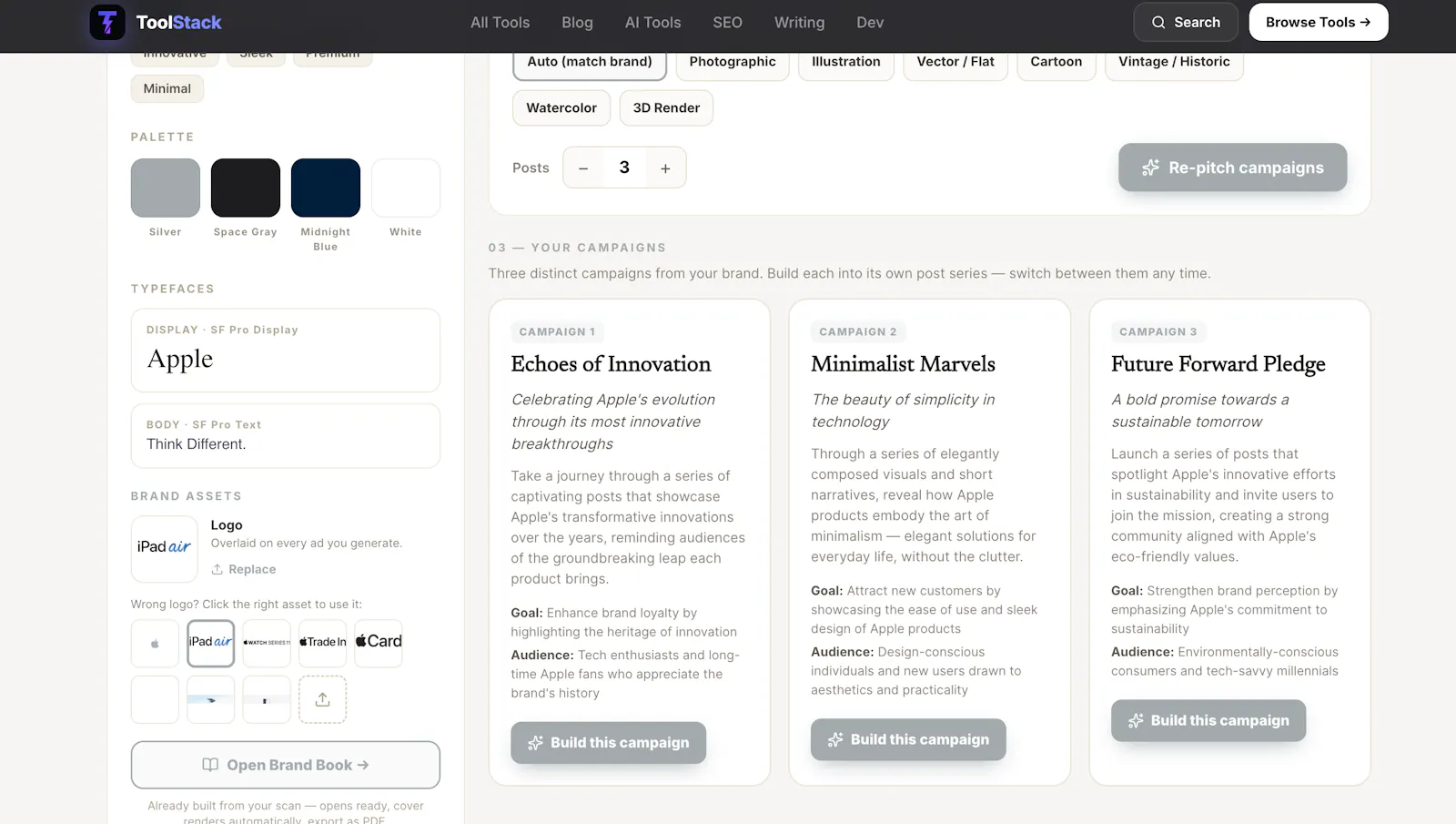
Task: Pick the Midnight Blue palette swatch
Action: coord(326,188)
